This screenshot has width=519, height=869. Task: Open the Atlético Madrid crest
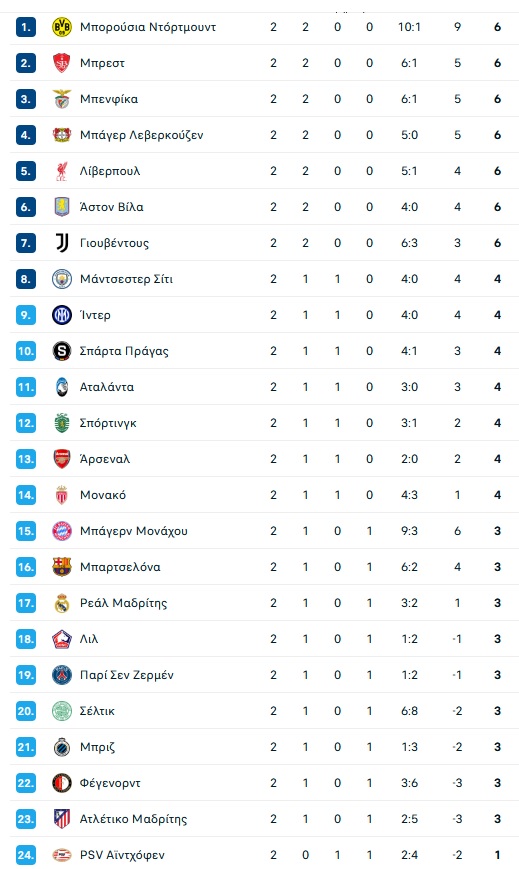62,820
